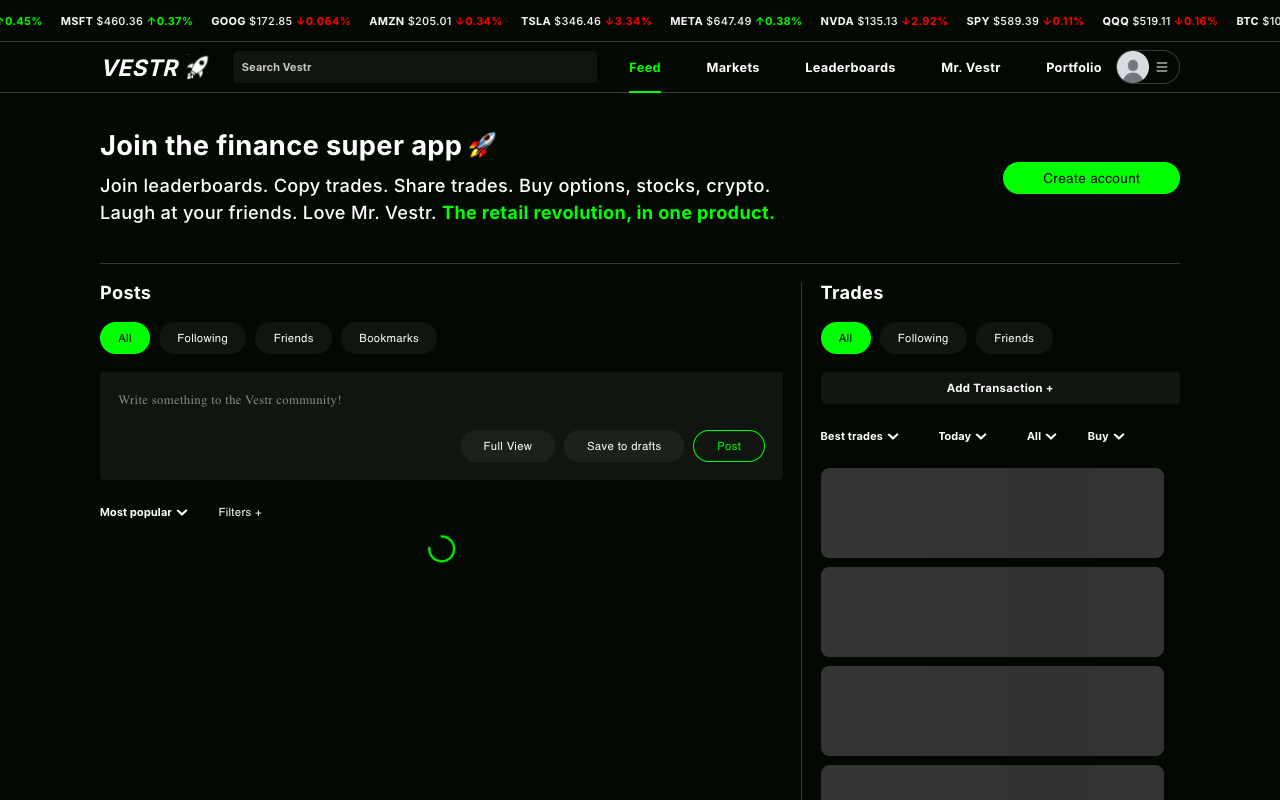1280x800 pixels.
Task: Go to the Leaderboards tab
Action: tap(850, 67)
